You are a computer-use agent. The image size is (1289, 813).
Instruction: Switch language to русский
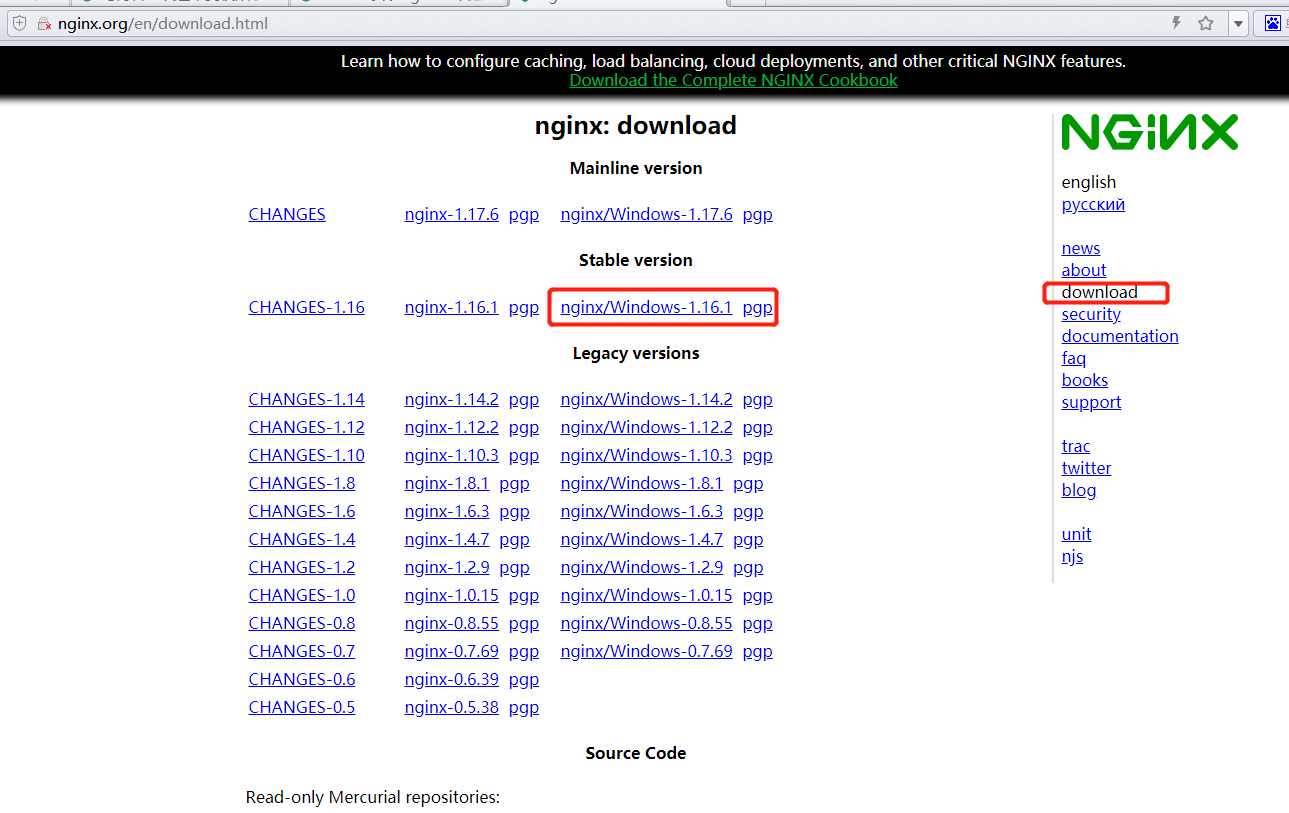(1093, 204)
